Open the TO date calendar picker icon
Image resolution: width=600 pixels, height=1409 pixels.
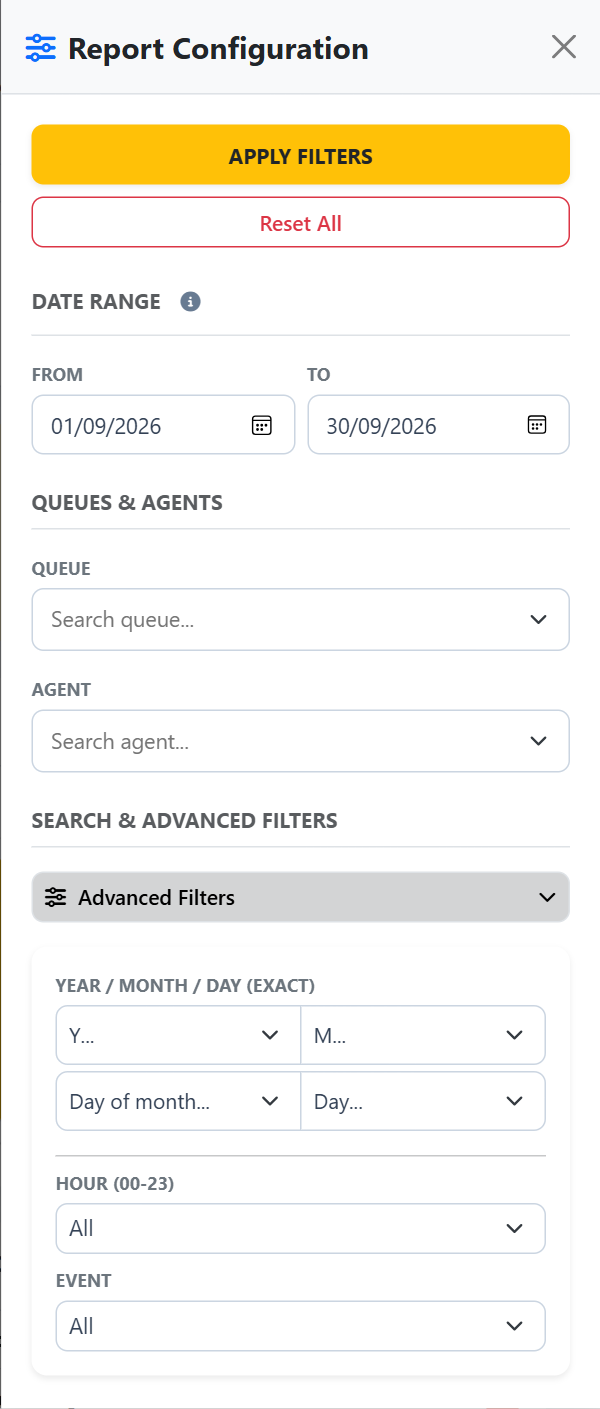point(537,425)
